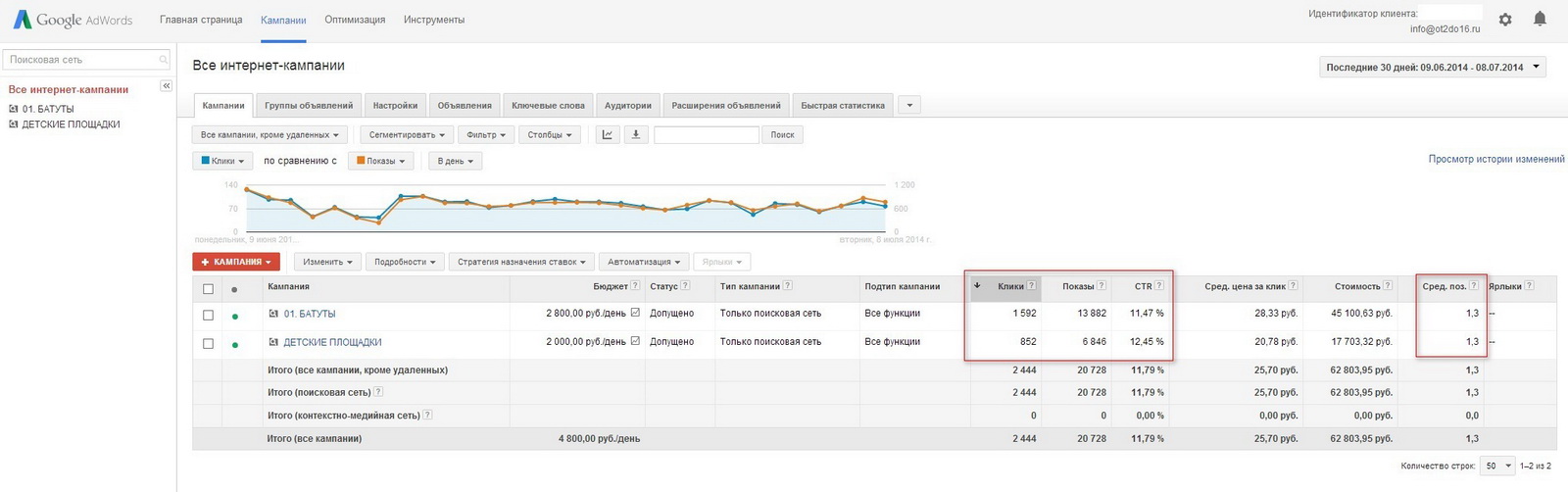The height and width of the screenshot is (492, 1568).
Task: Switch to Группы объявлений tab
Action: [309, 105]
